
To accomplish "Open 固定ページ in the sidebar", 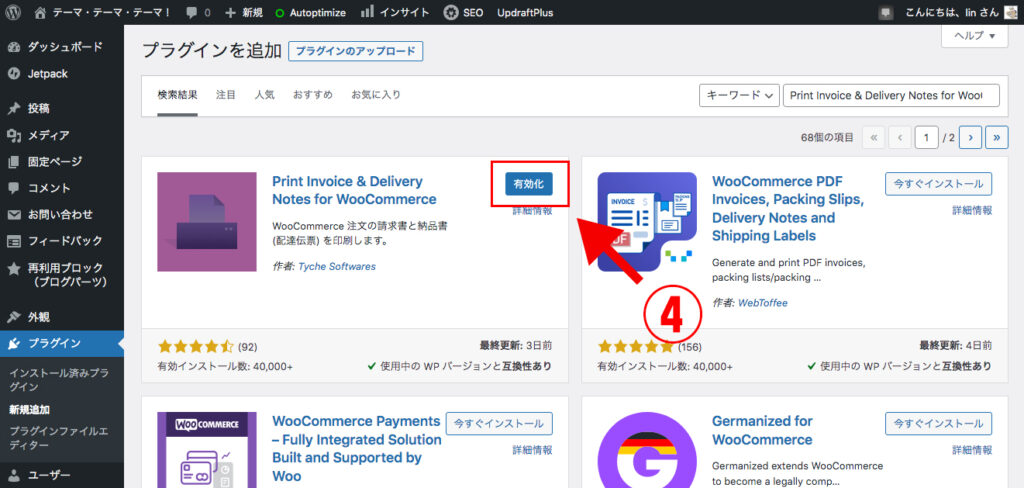I will click(62, 161).
